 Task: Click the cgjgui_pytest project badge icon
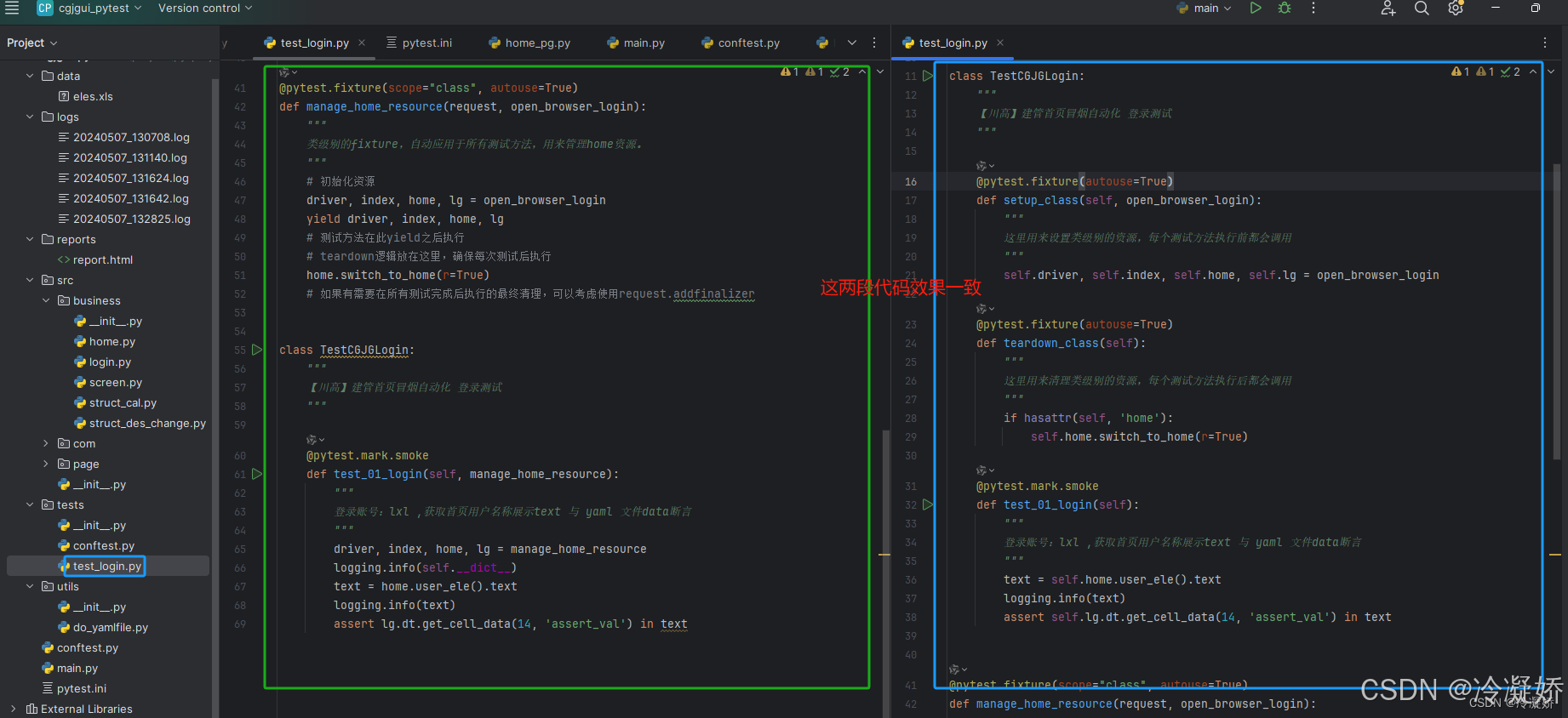click(44, 8)
